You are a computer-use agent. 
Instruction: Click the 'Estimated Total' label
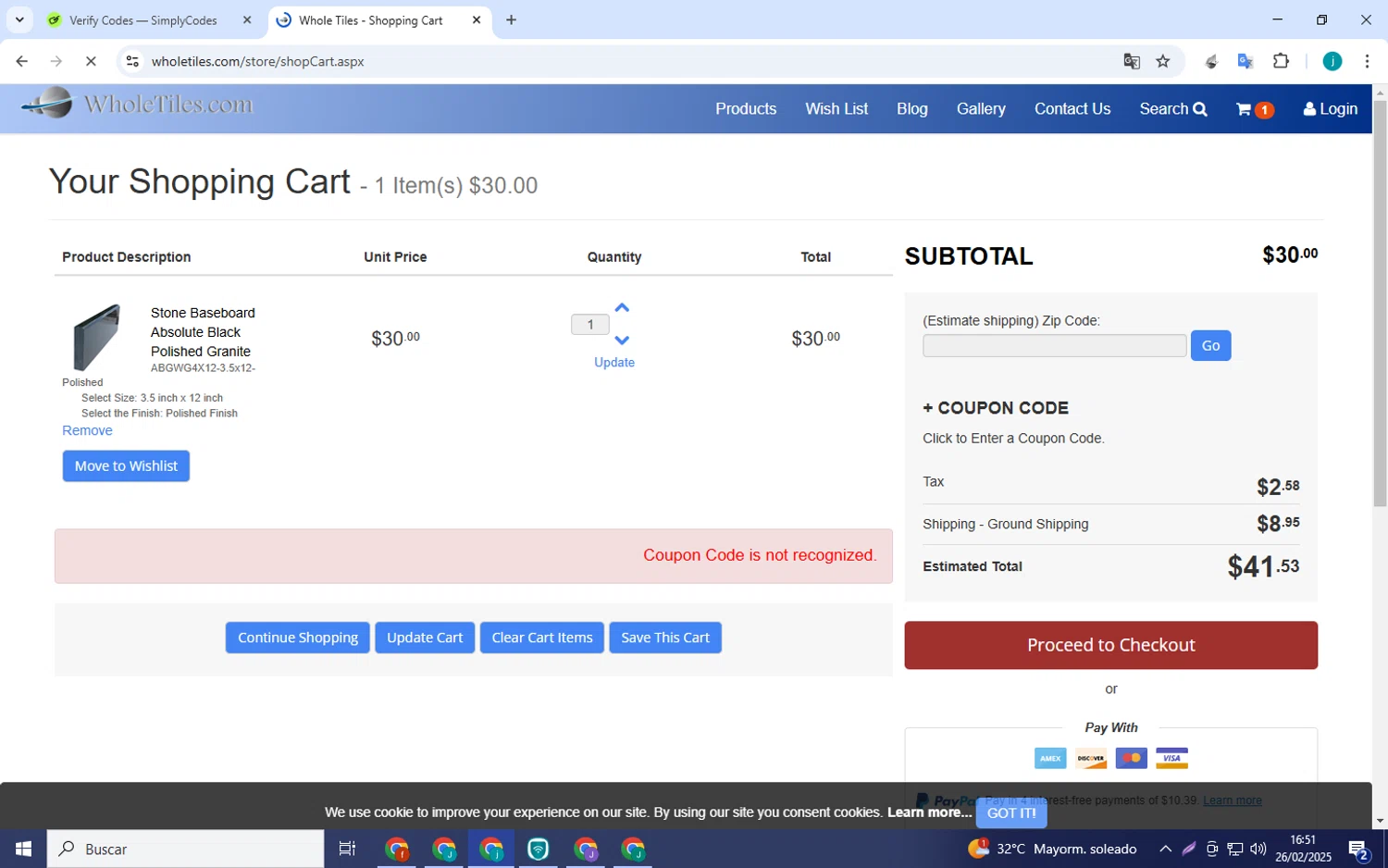pyautogui.click(x=973, y=566)
